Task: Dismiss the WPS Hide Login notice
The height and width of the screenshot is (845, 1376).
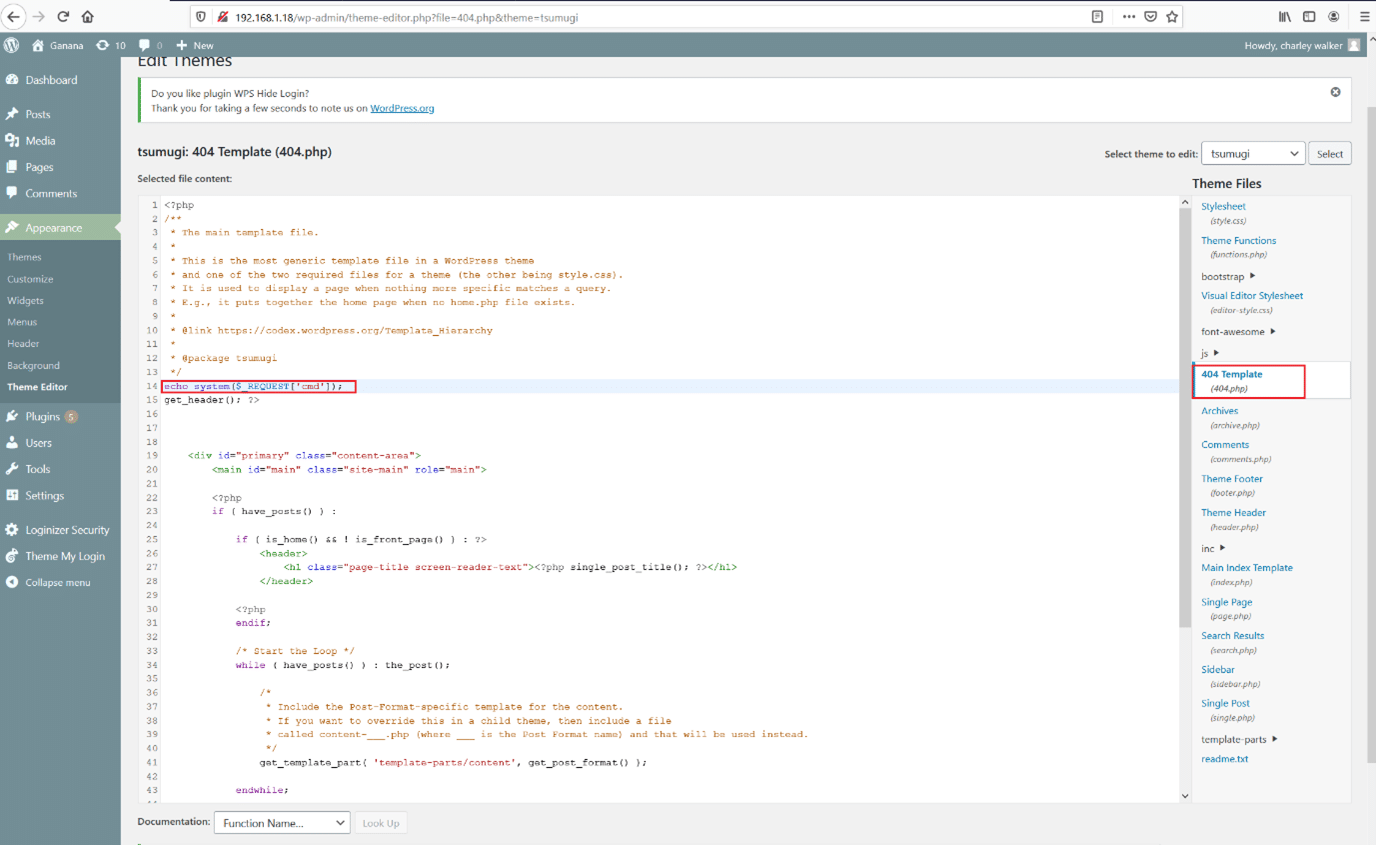Action: click(x=1335, y=92)
